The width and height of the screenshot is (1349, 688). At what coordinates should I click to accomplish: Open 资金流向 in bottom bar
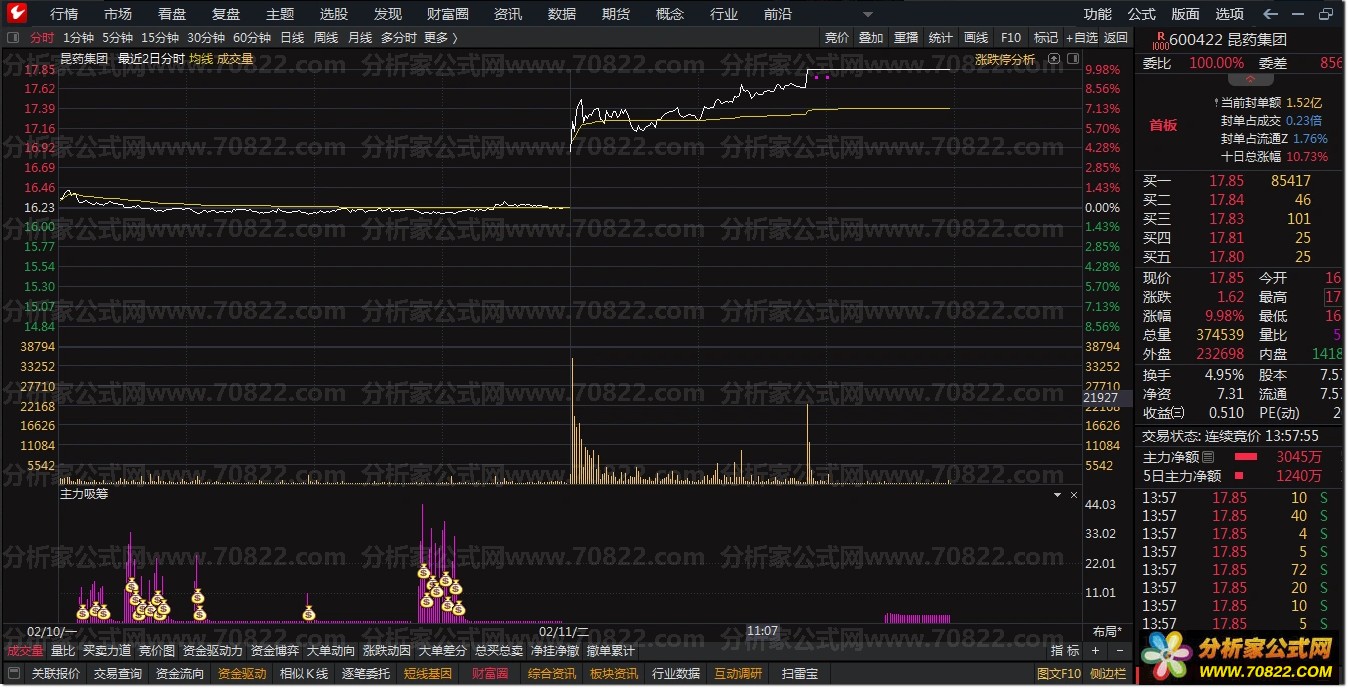180,674
